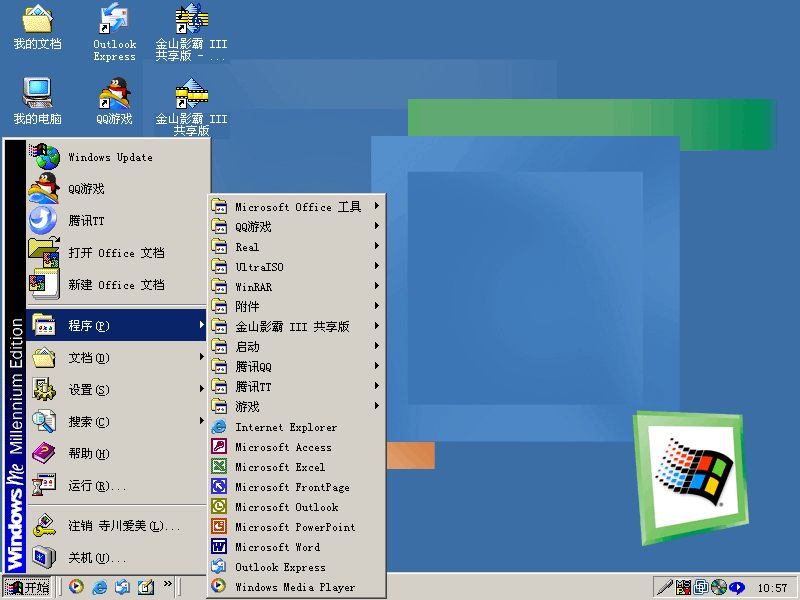Choose 注销 寺川爱美(L)...
This screenshot has height=600, width=800.
coord(117,525)
